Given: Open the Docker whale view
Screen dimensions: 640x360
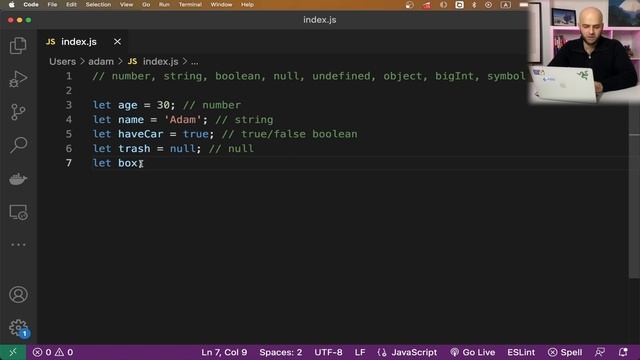Looking at the screenshot, I should tap(18, 179).
